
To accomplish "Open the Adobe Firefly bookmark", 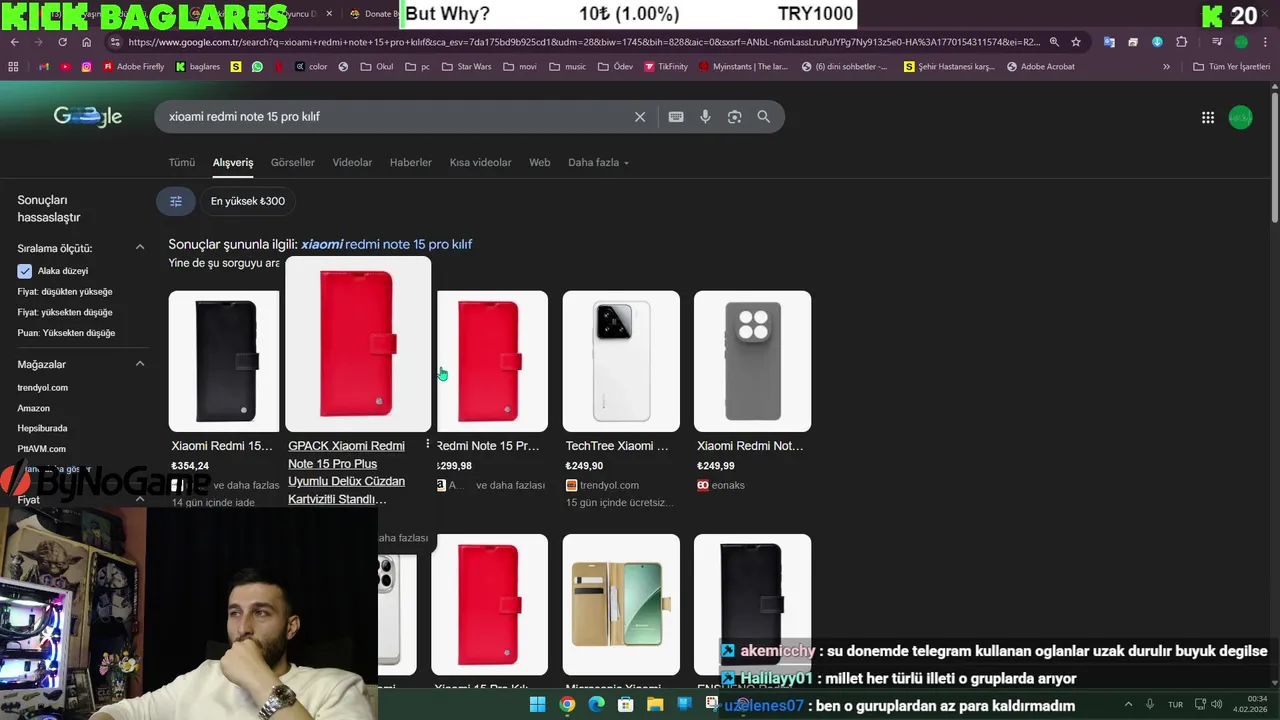I will (134, 67).
